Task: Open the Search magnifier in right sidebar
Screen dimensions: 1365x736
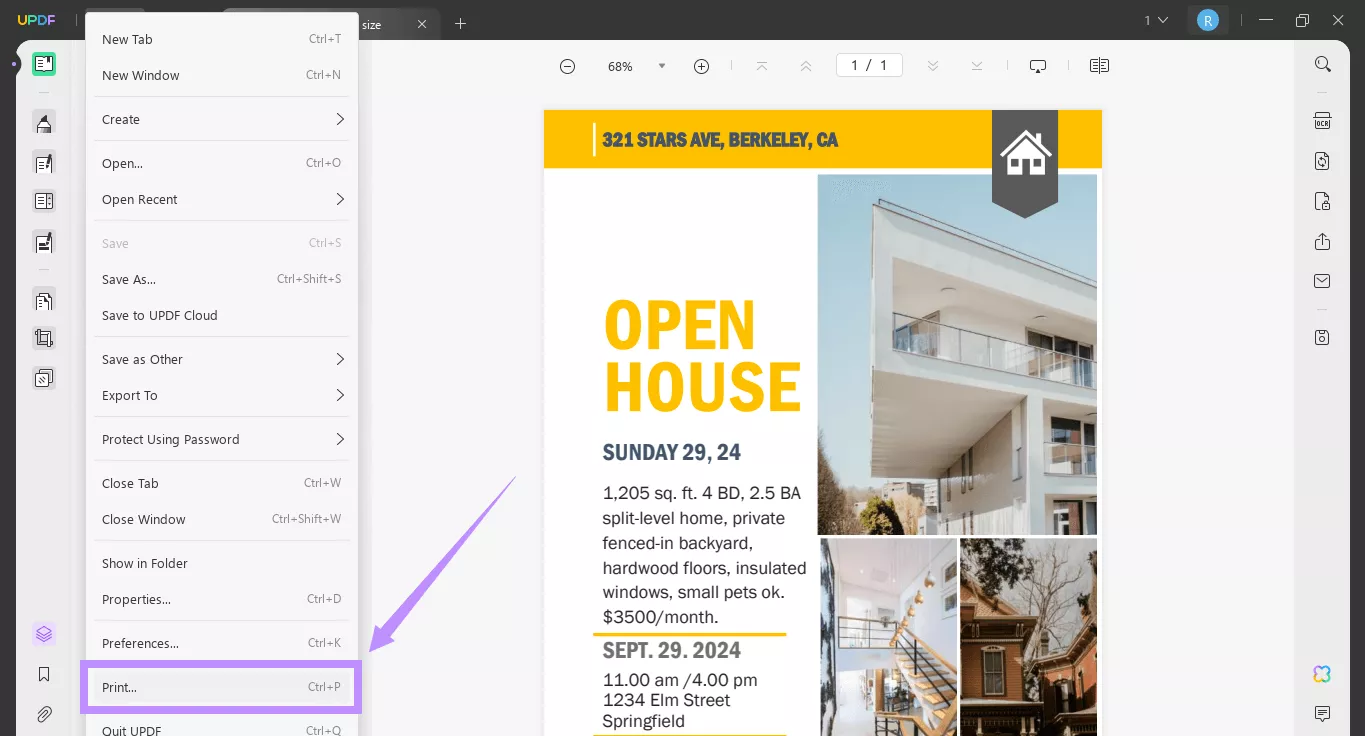Action: pyautogui.click(x=1323, y=64)
